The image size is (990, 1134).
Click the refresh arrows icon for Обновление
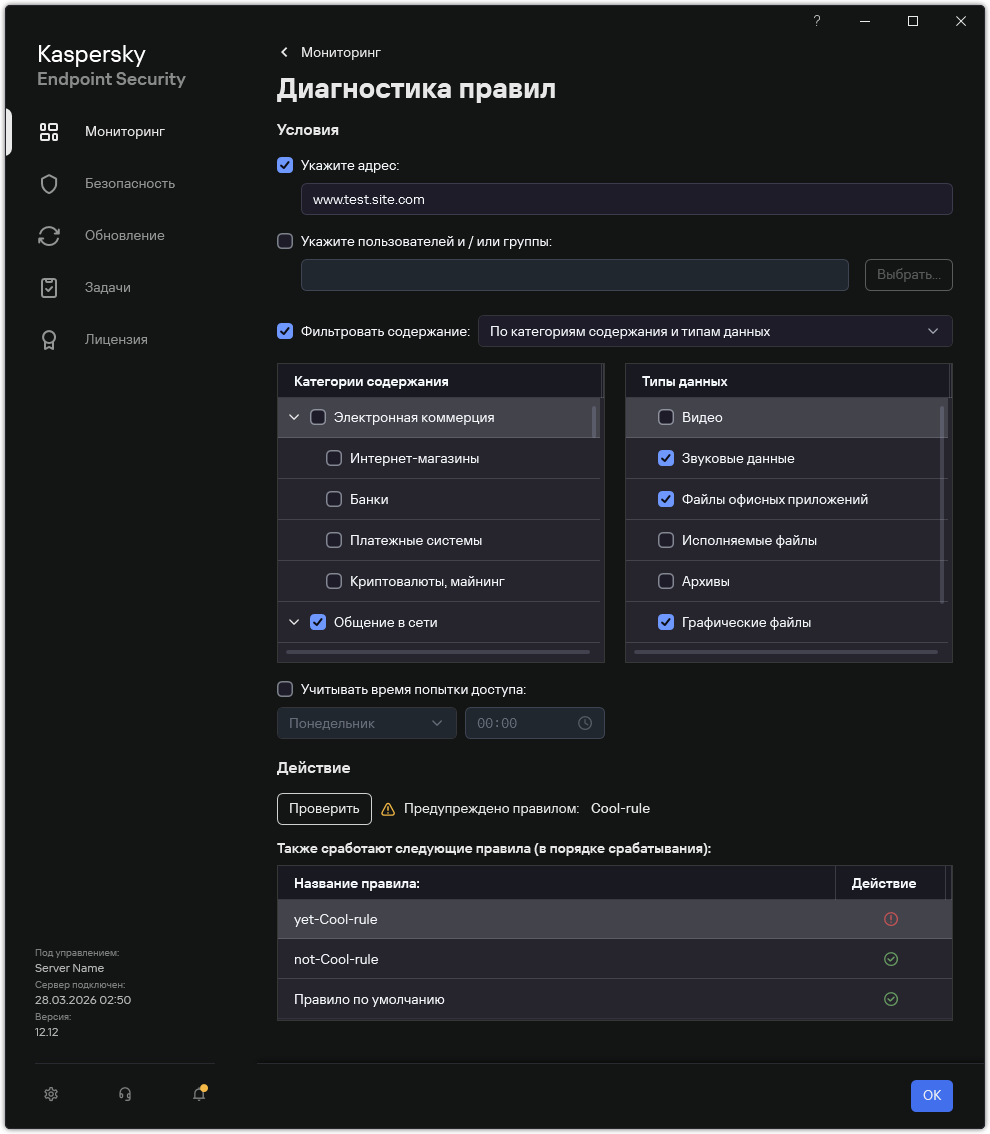tap(49, 236)
